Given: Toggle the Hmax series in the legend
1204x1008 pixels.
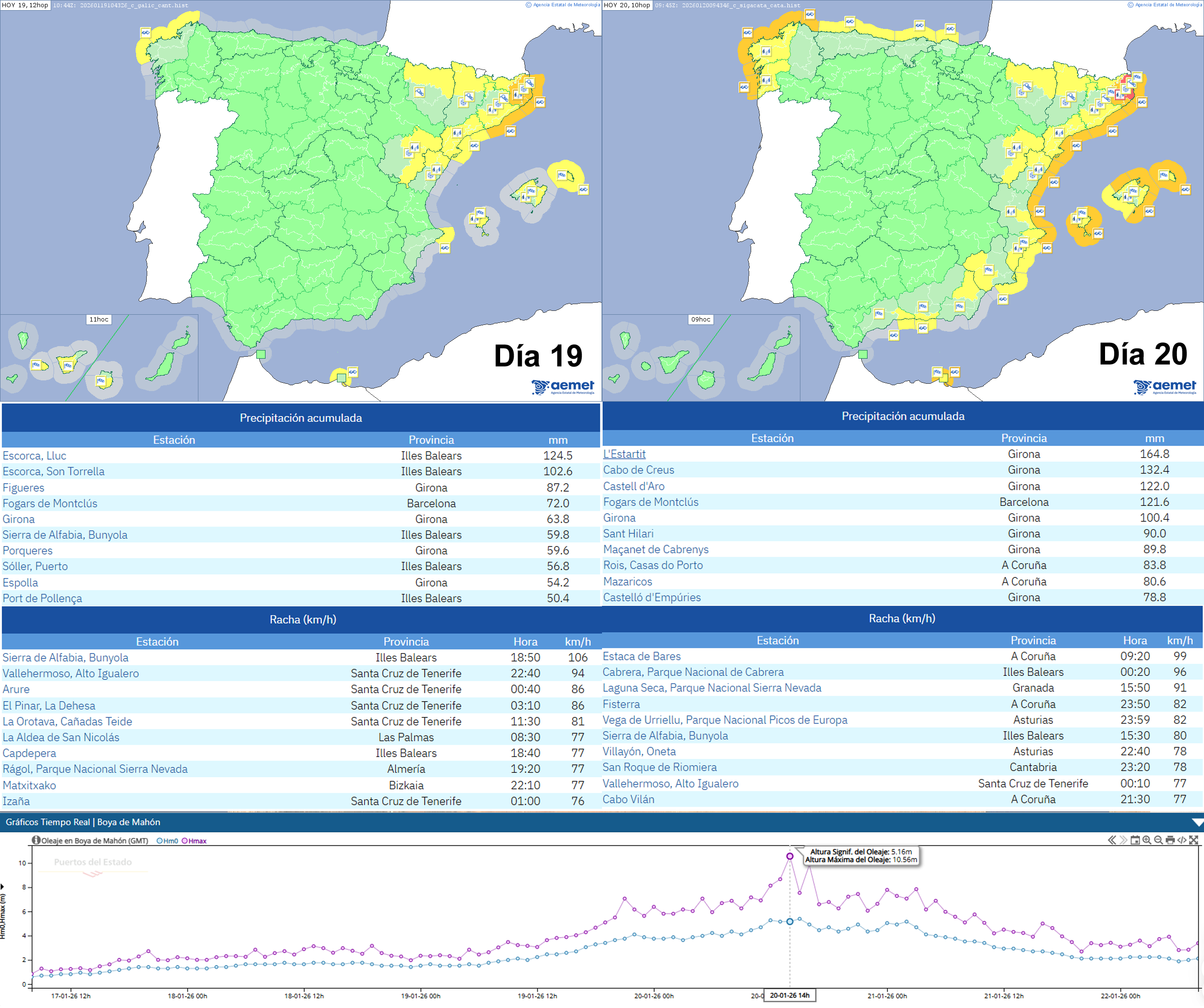Looking at the screenshot, I should [194, 840].
